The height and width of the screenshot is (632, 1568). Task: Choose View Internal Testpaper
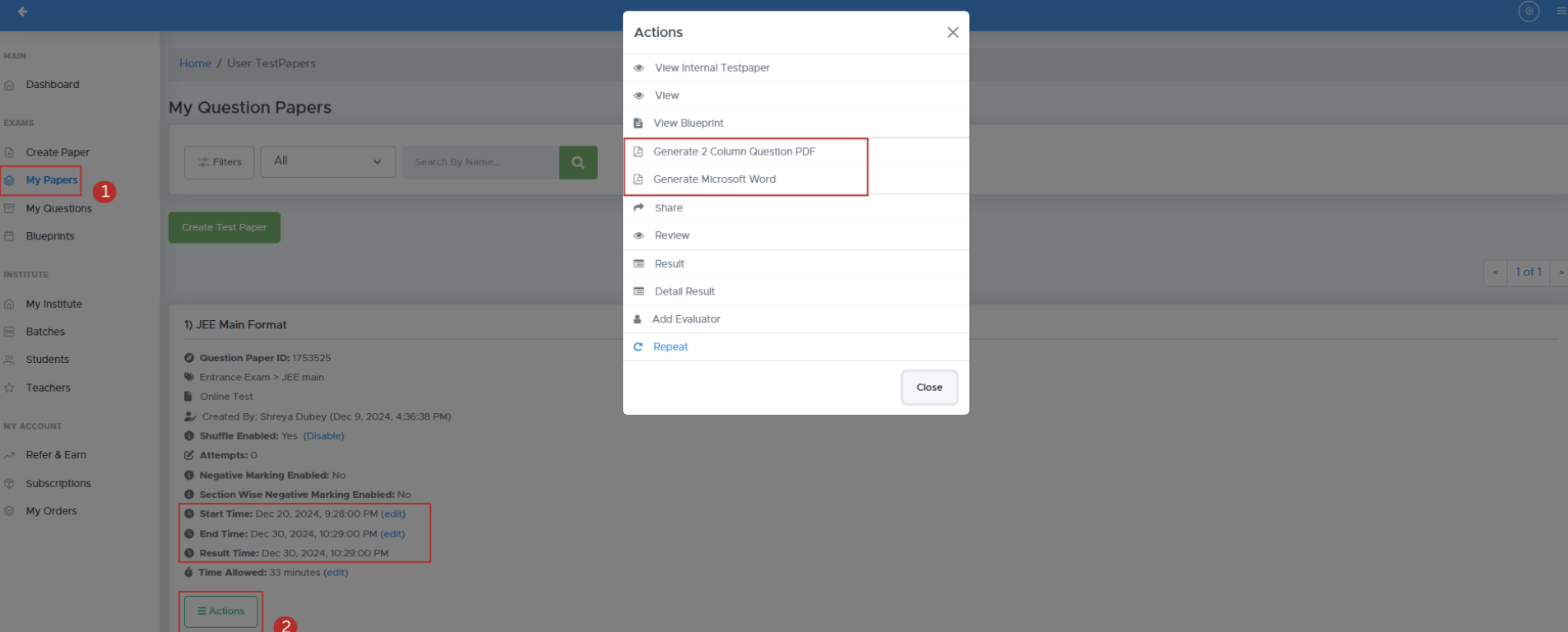coord(712,68)
